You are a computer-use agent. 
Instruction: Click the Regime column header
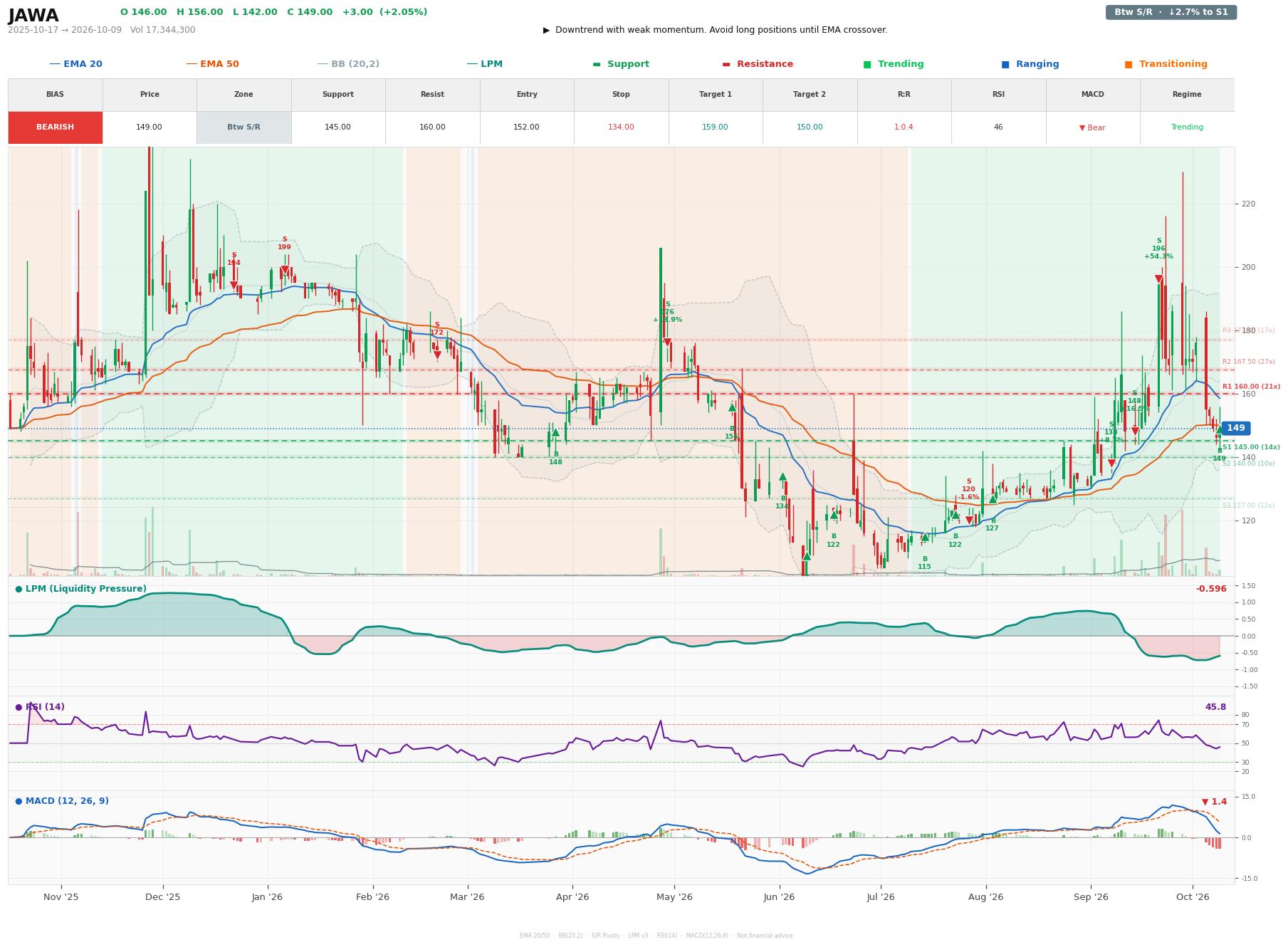pos(1187,95)
